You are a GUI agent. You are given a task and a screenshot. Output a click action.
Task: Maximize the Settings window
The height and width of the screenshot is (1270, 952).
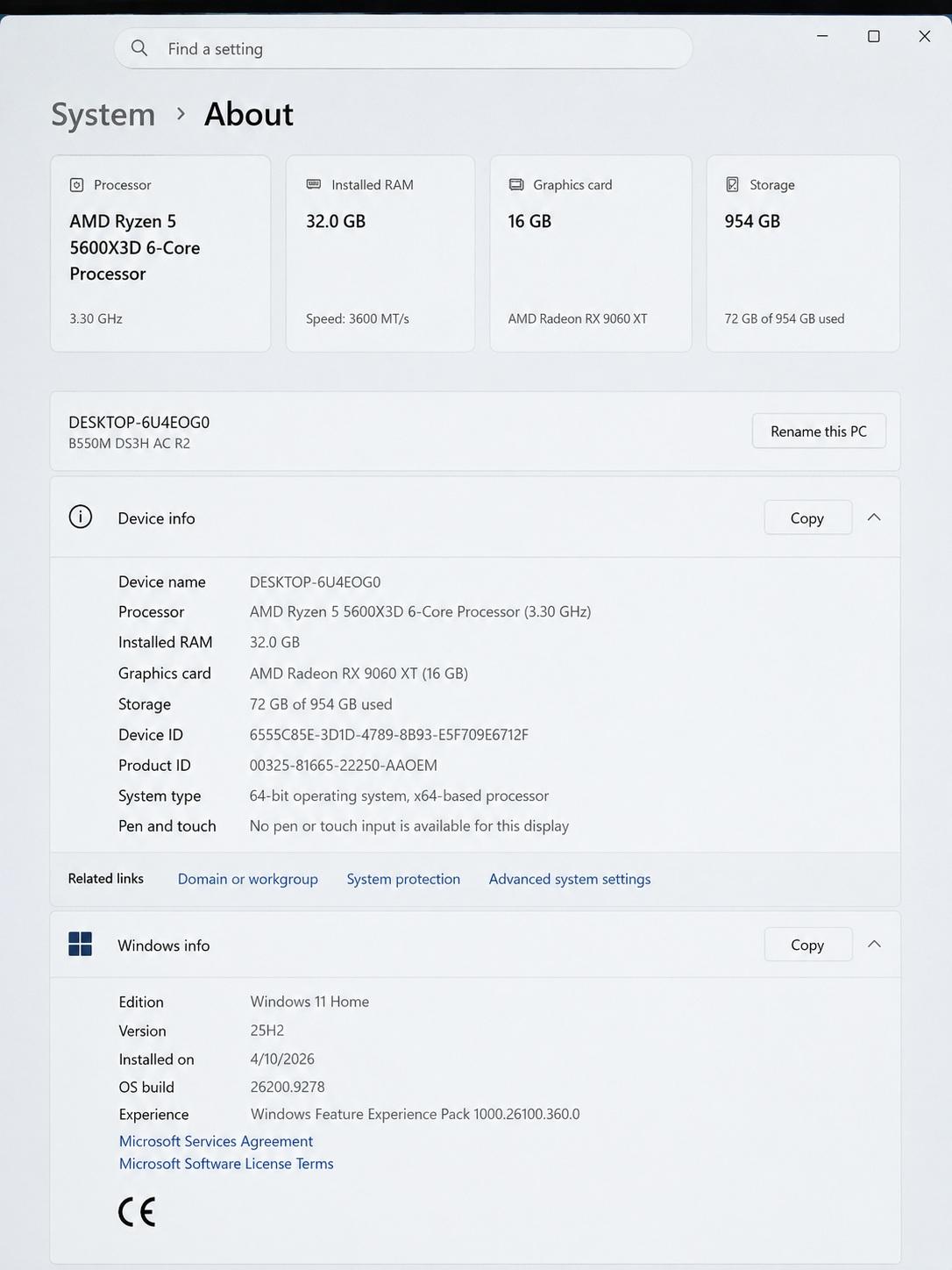pyautogui.click(x=874, y=36)
